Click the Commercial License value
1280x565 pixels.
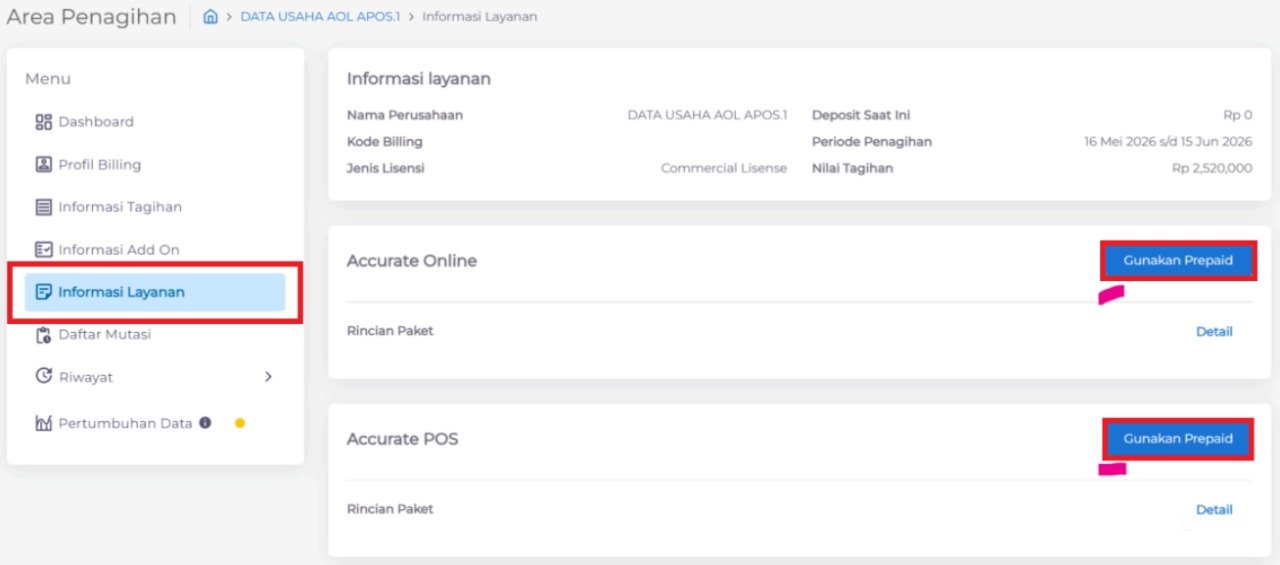(724, 168)
